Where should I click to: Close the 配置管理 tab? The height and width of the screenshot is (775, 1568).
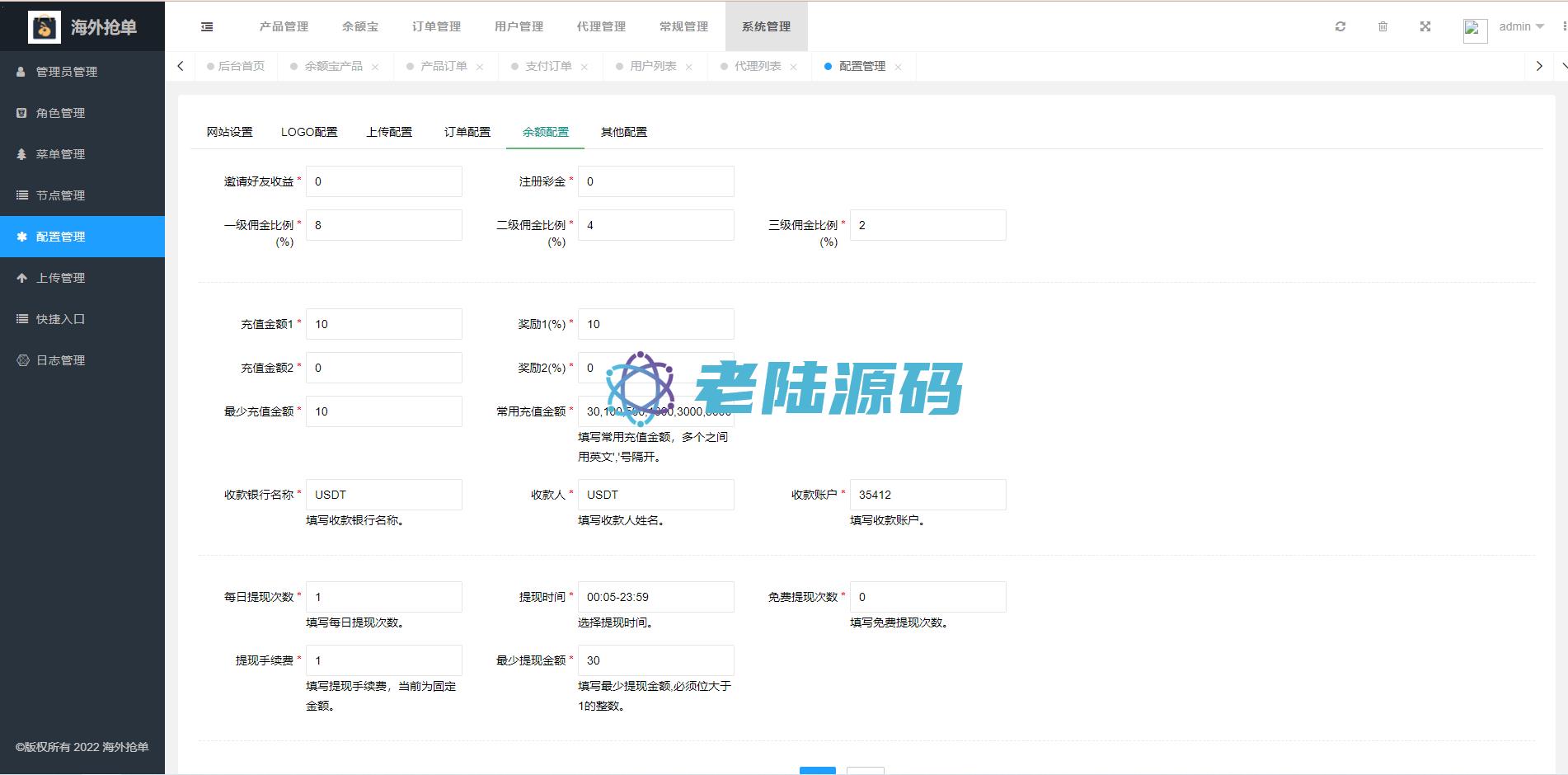click(898, 67)
